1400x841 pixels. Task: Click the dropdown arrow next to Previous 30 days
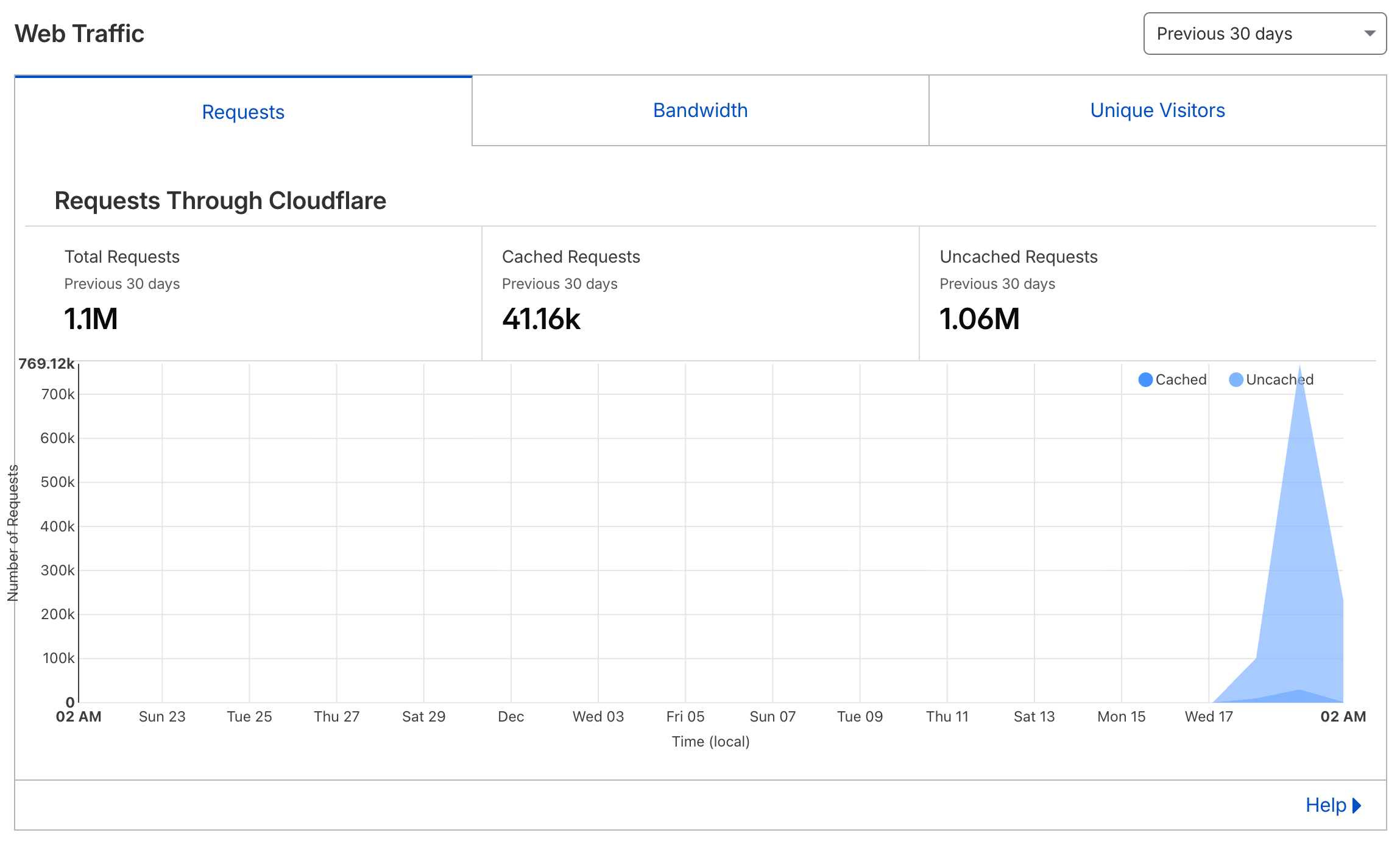[x=1370, y=34]
